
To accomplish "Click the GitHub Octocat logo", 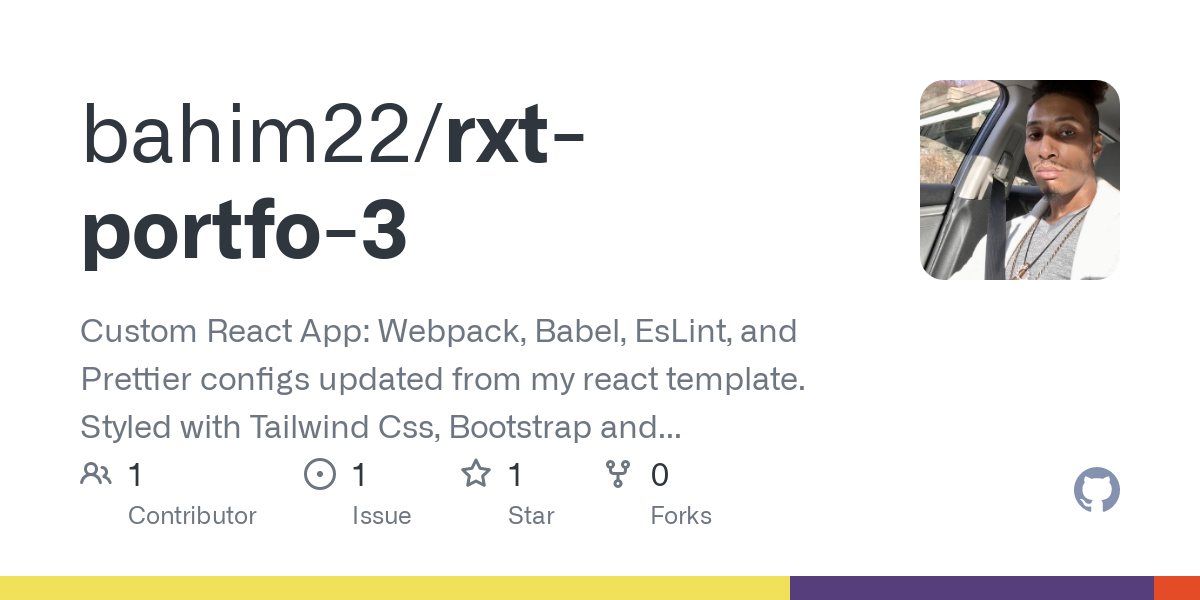I will pyautogui.click(x=1097, y=491).
